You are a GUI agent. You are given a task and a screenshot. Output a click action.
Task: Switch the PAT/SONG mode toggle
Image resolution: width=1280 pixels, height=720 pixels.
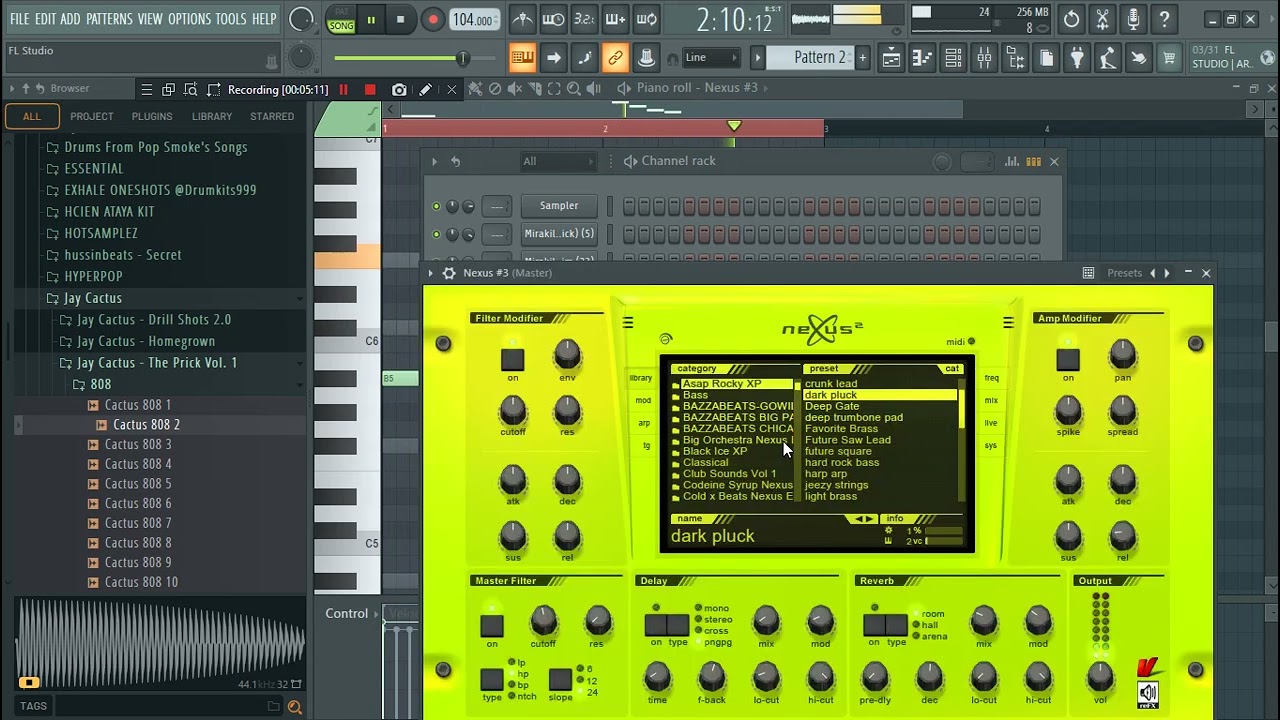pyautogui.click(x=342, y=19)
